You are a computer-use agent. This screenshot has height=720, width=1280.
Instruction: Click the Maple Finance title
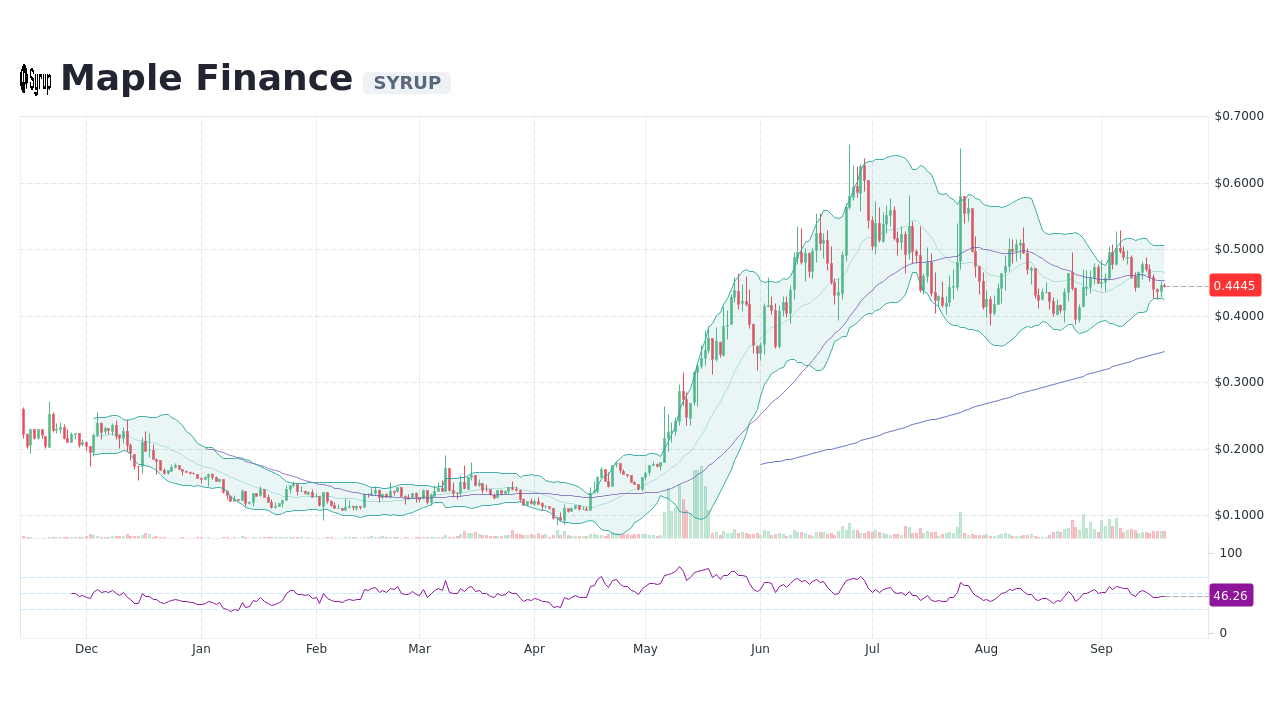point(205,77)
